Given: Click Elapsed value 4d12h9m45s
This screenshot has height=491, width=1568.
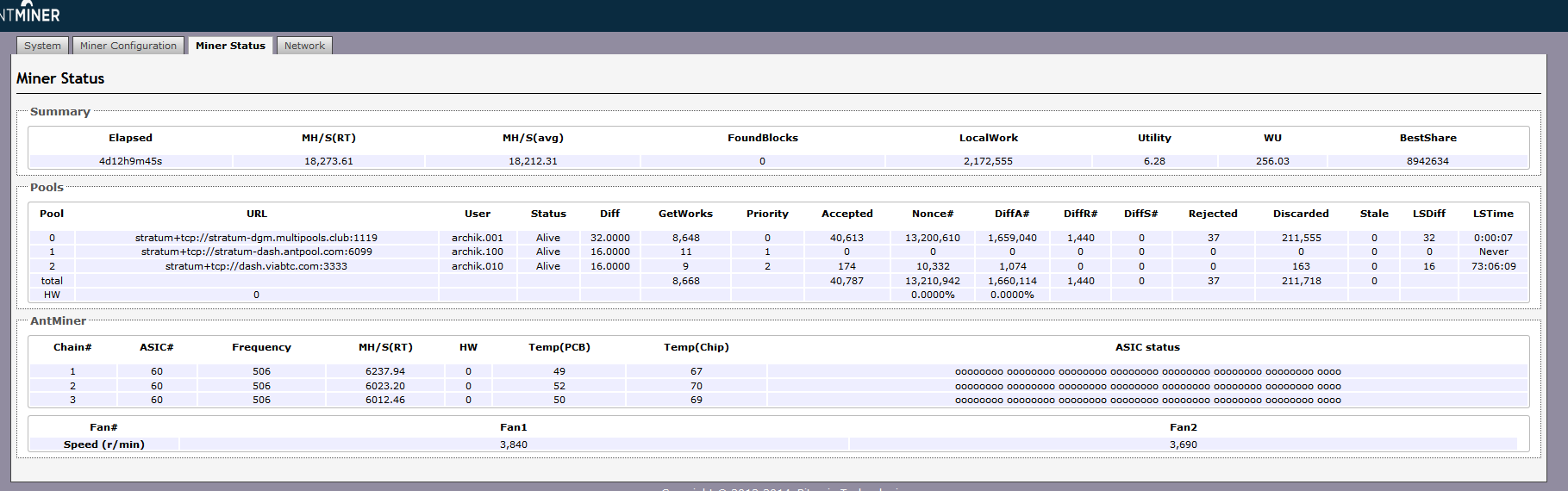Looking at the screenshot, I should click(130, 161).
